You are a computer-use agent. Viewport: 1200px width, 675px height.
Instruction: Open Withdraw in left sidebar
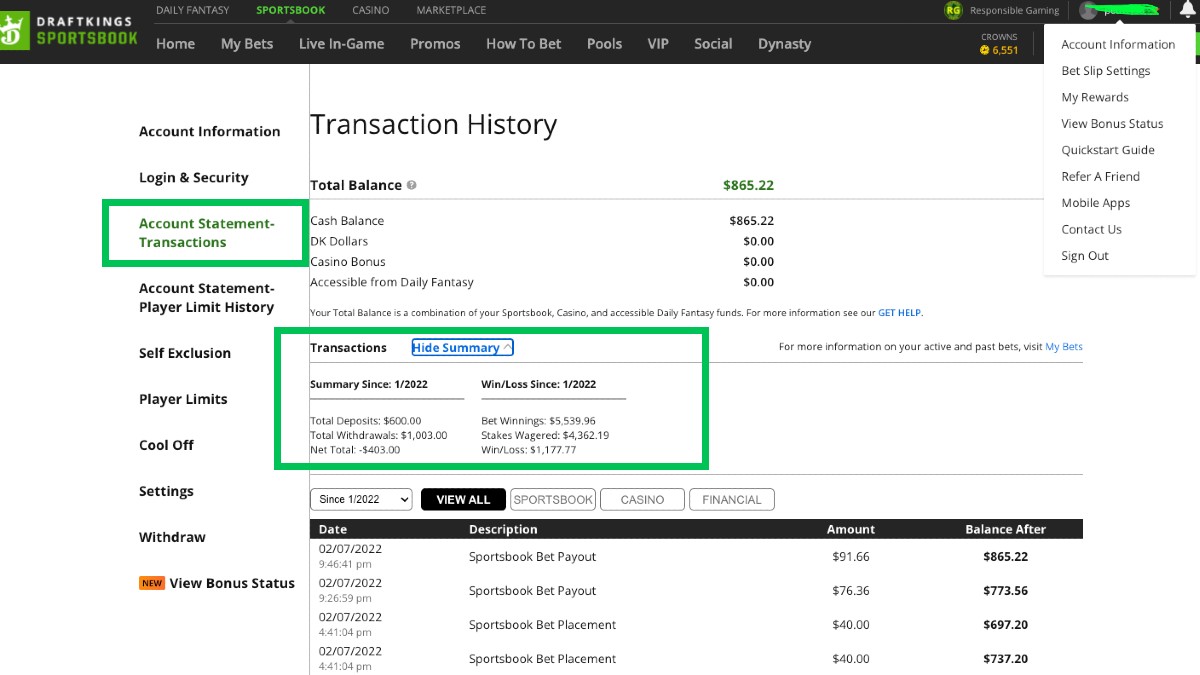point(172,537)
